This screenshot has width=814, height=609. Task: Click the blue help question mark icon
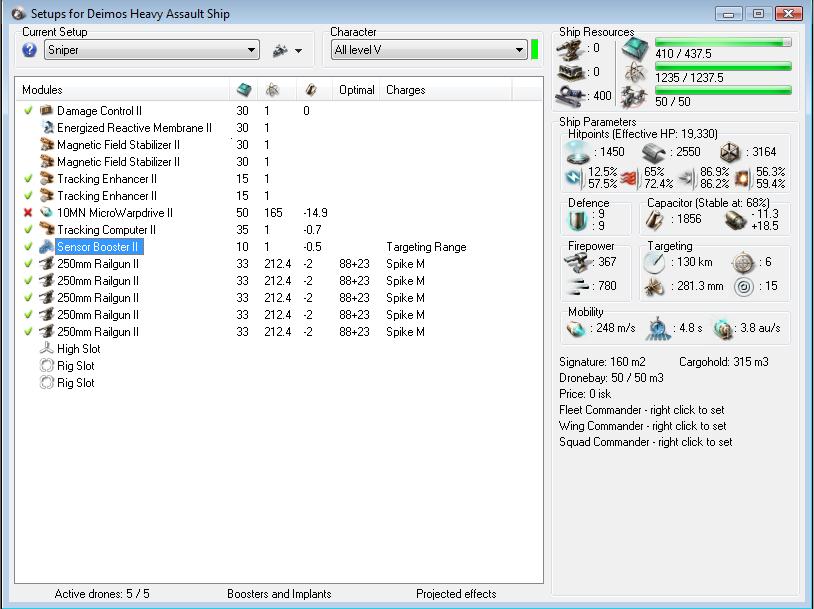tap(30, 50)
